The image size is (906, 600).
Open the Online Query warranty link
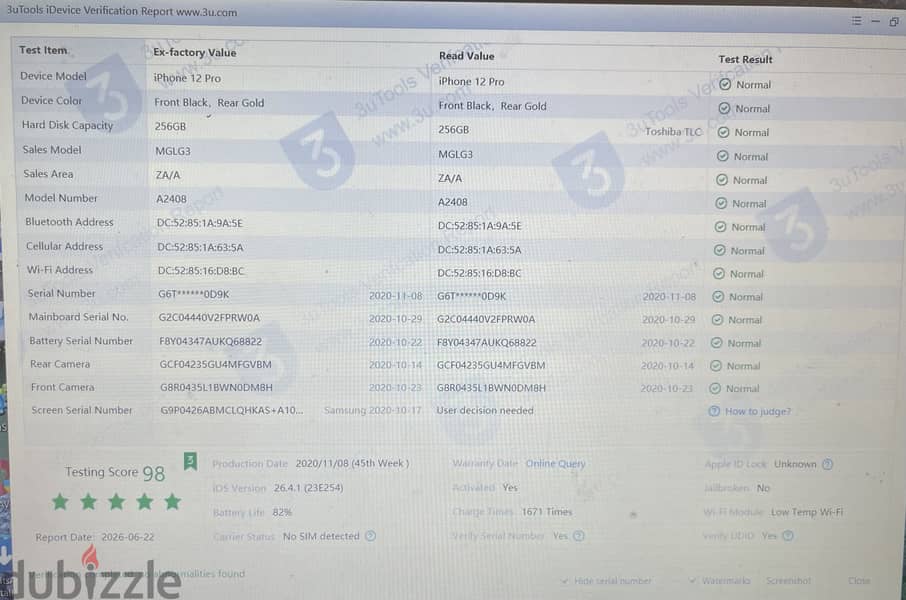click(x=555, y=464)
